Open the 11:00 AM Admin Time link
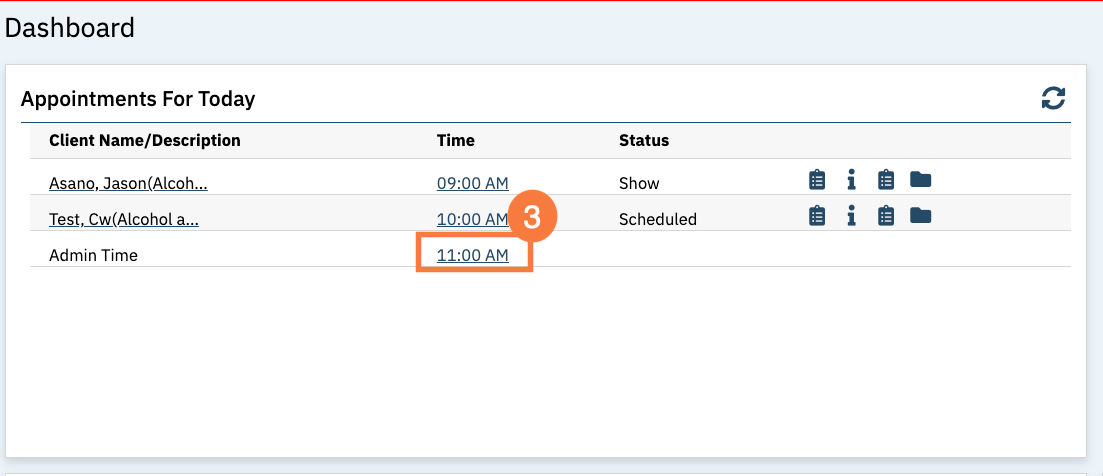The width and height of the screenshot is (1103, 476). pos(473,255)
